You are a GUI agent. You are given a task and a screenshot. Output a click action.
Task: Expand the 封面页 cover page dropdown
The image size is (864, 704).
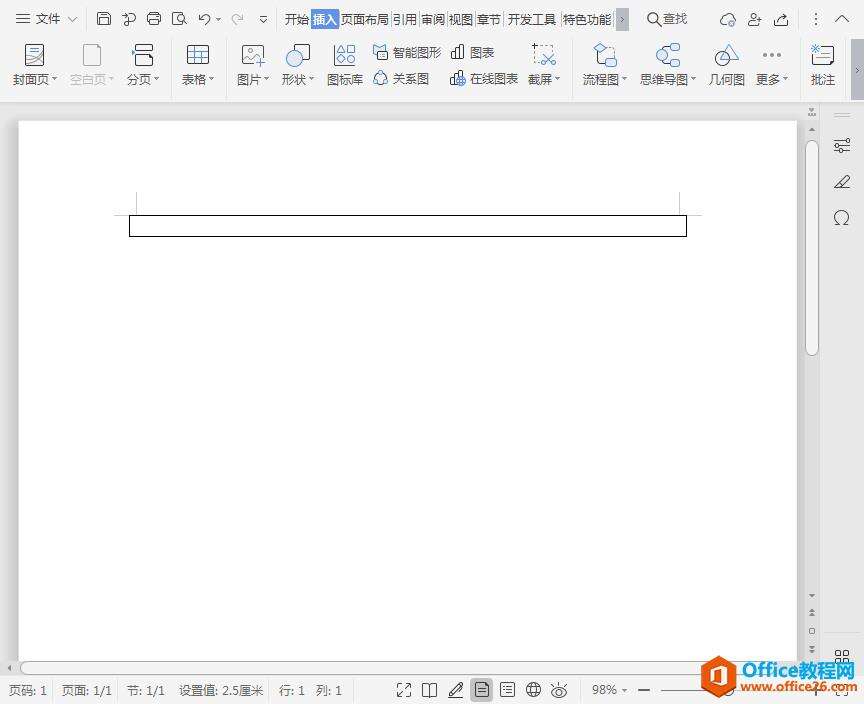(35, 79)
